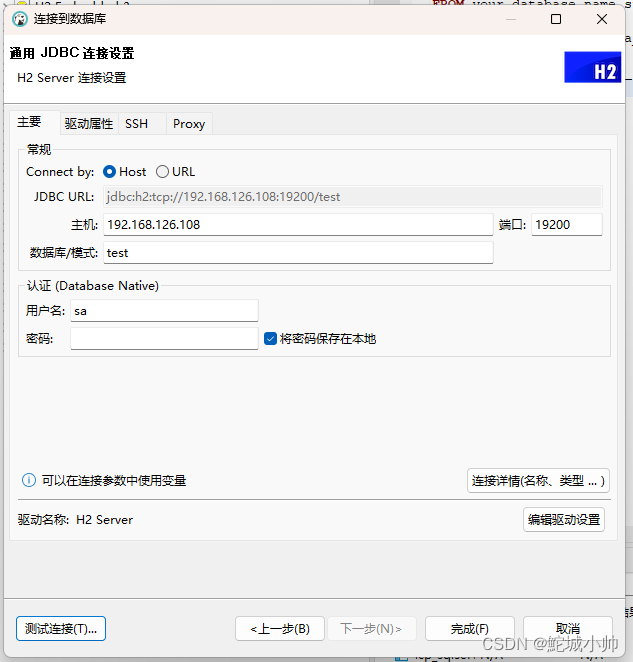
Task: Click the 用户名 field containing sa
Action: coord(164,311)
